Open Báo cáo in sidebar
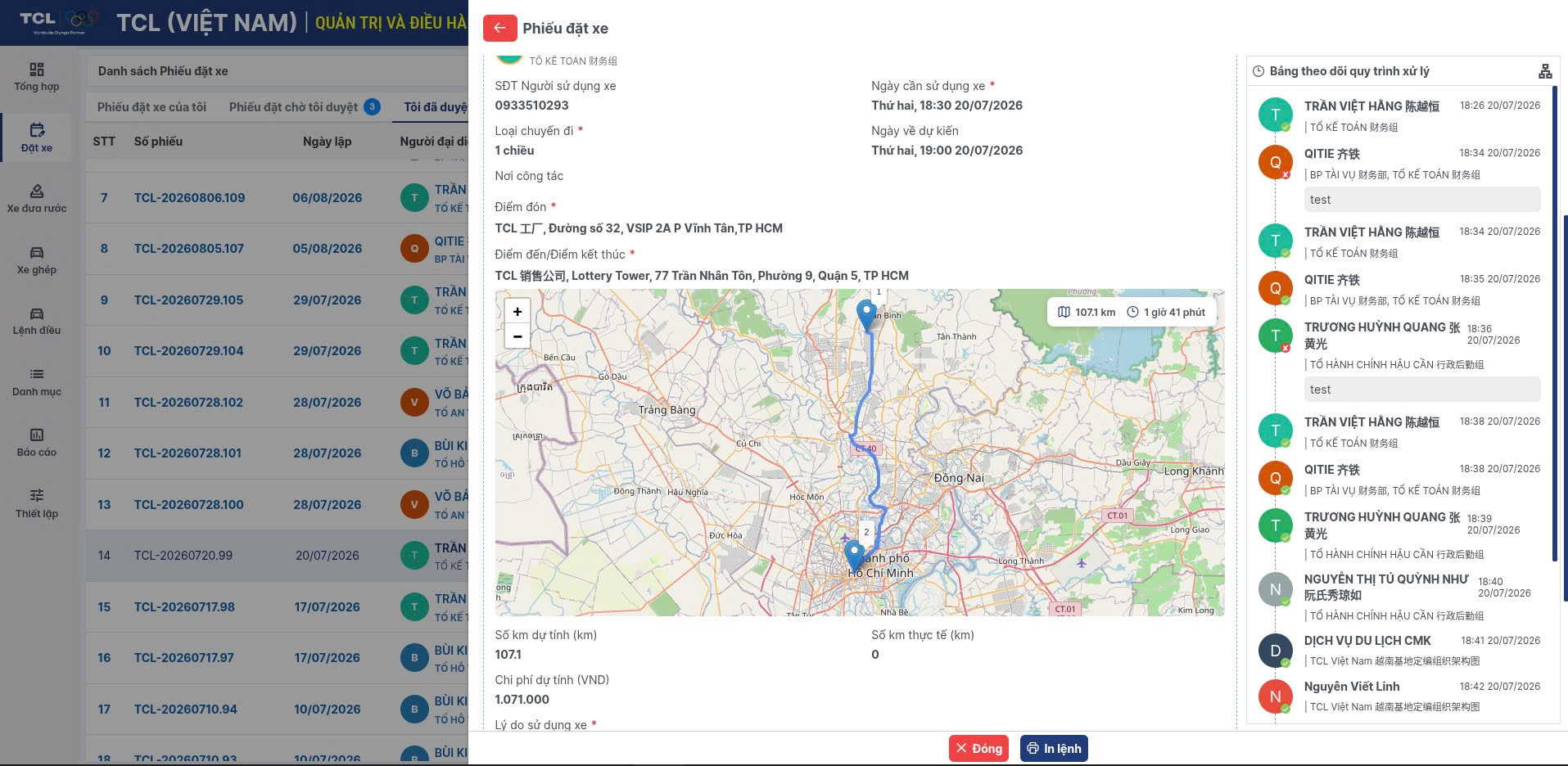 click(x=37, y=443)
